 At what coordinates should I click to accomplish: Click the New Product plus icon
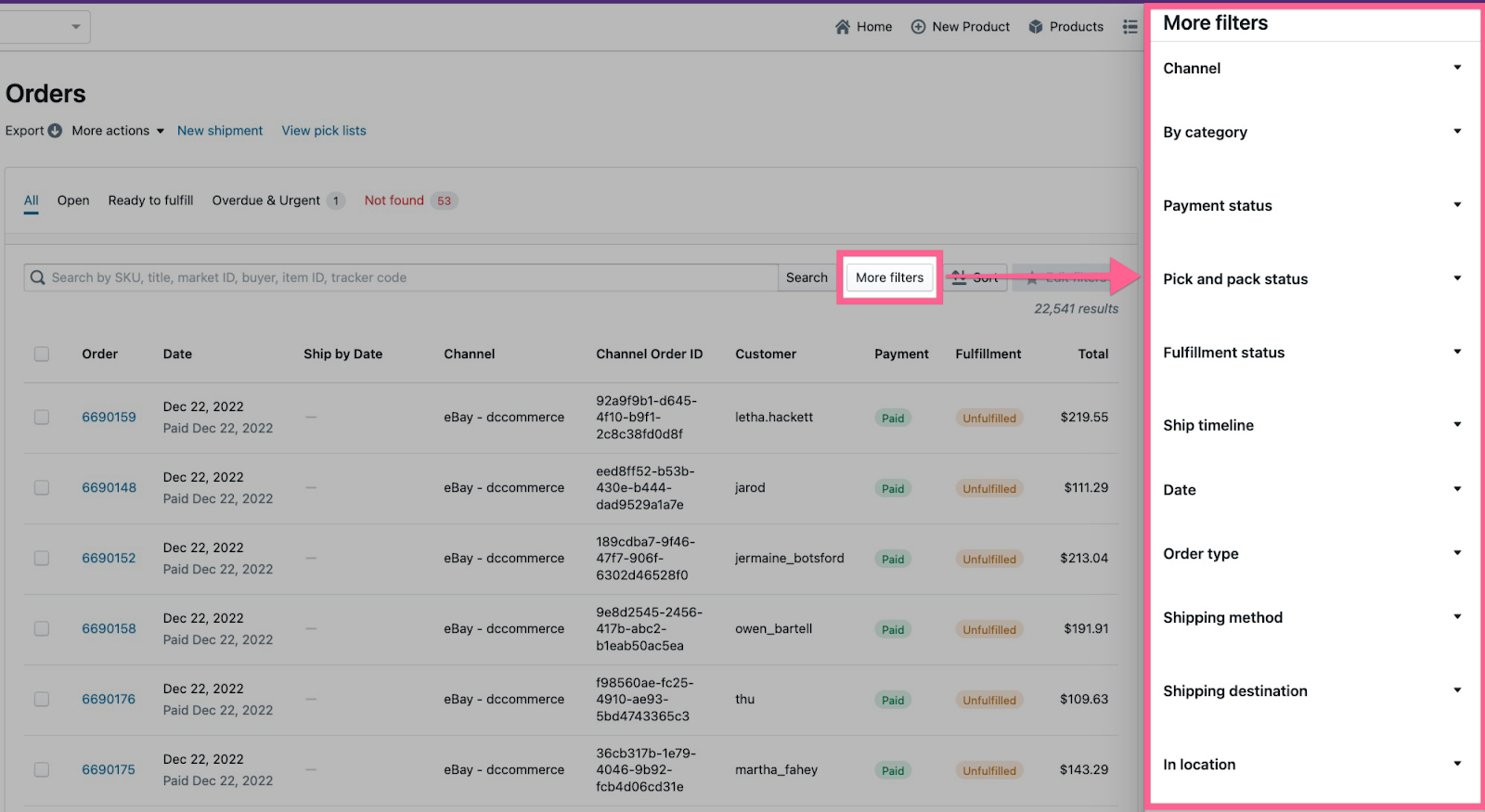(918, 27)
